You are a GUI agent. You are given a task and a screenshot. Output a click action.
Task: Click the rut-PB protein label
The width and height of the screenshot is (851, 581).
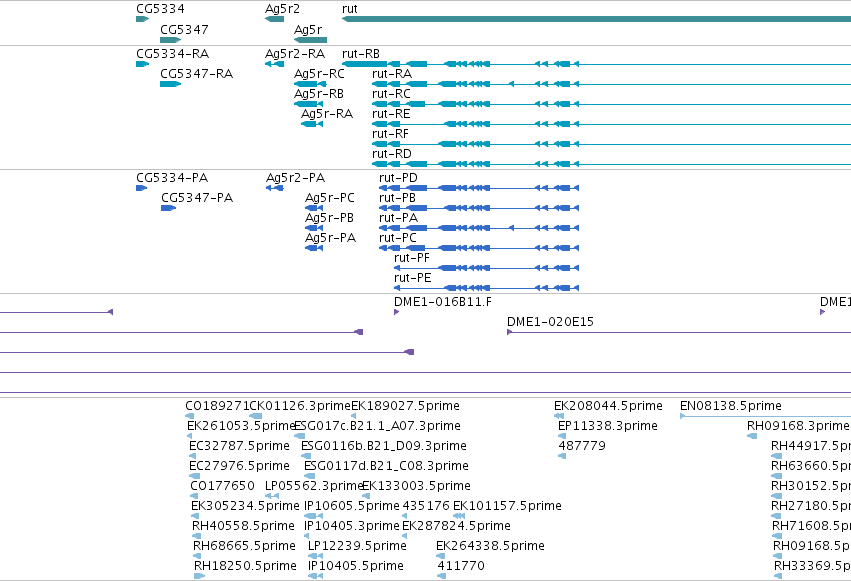[397, 198]
